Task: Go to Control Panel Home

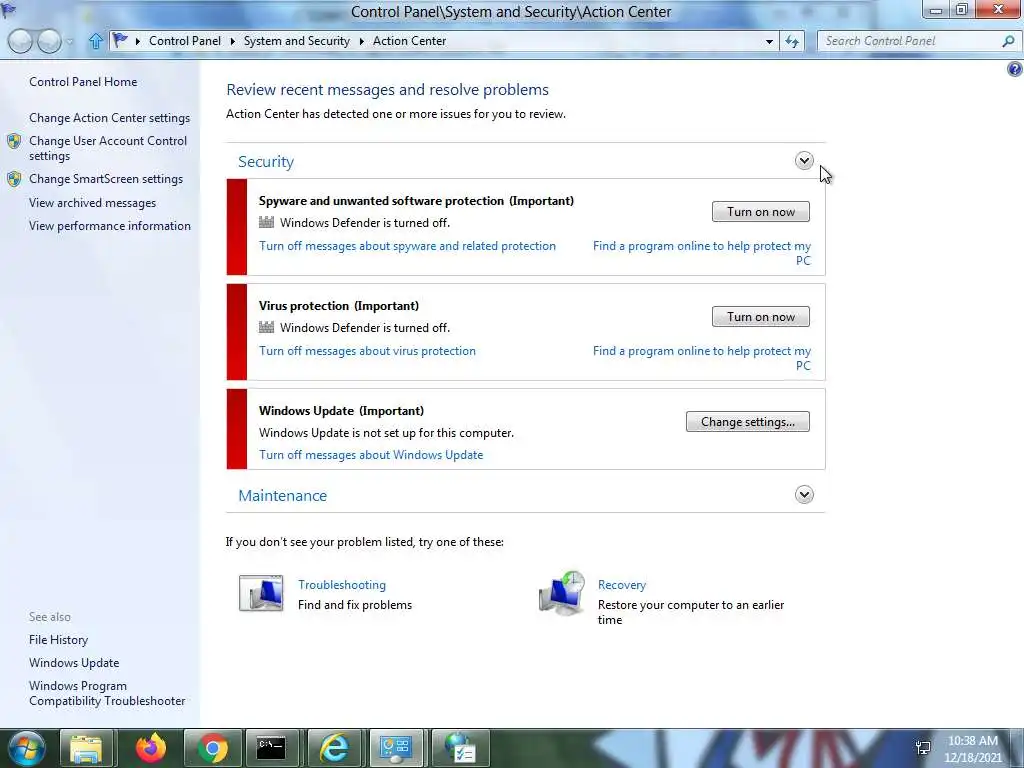Action: click(83, 82)
